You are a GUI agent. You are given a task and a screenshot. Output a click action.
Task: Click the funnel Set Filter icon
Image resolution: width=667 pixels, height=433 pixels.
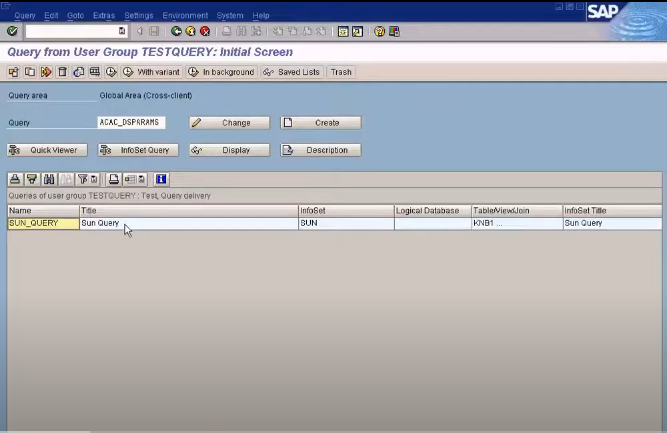[x=83, y=179]
